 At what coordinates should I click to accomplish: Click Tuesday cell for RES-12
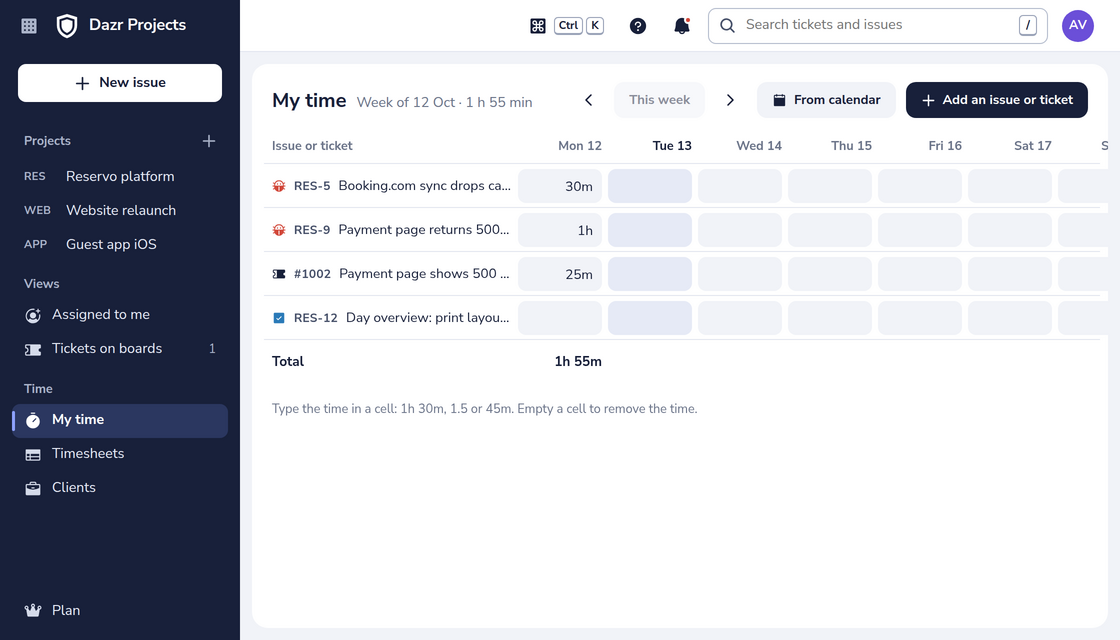[x=650, y=318]
